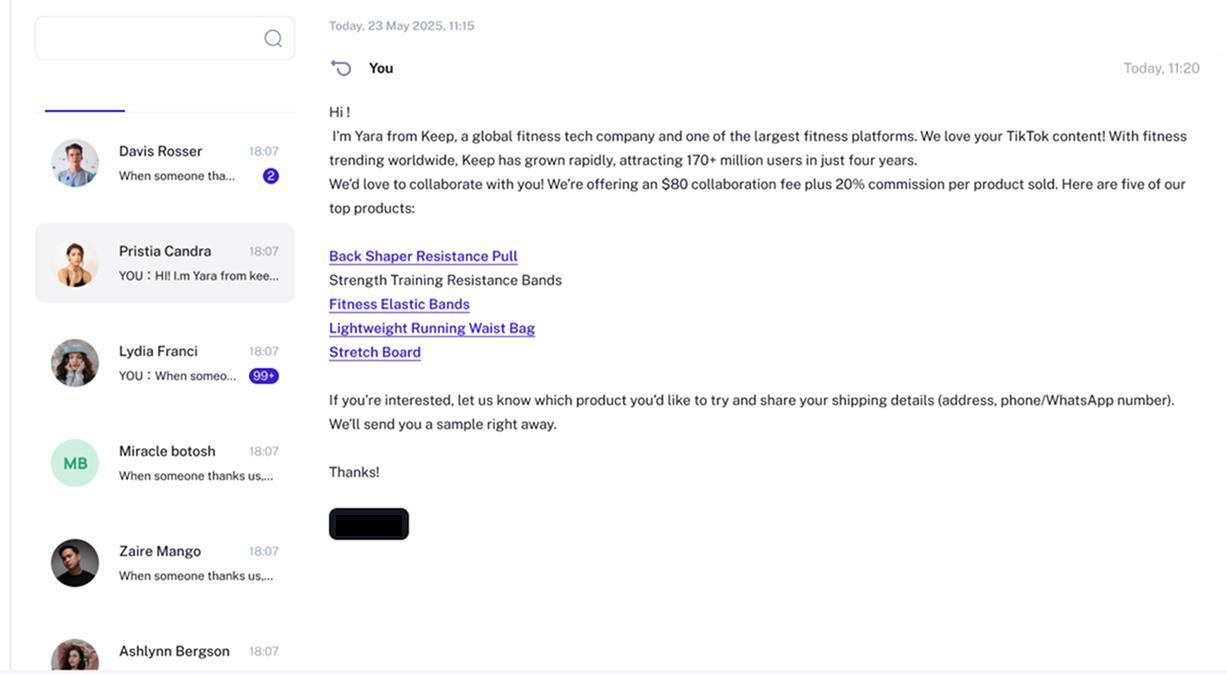Open Zaire Mango's avatar
Screen dimensions: 1227x674
coord(75,563)
